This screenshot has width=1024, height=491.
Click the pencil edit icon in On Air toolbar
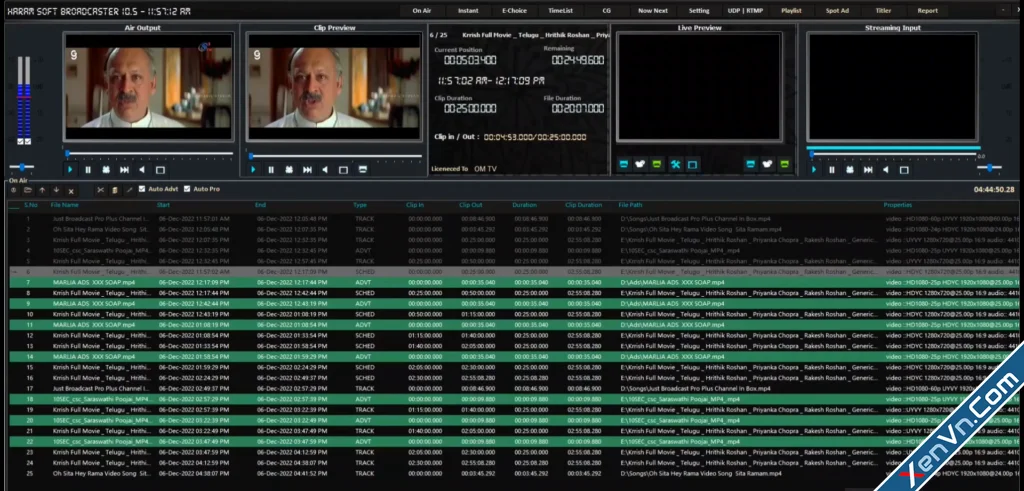(x=129, y=190)
